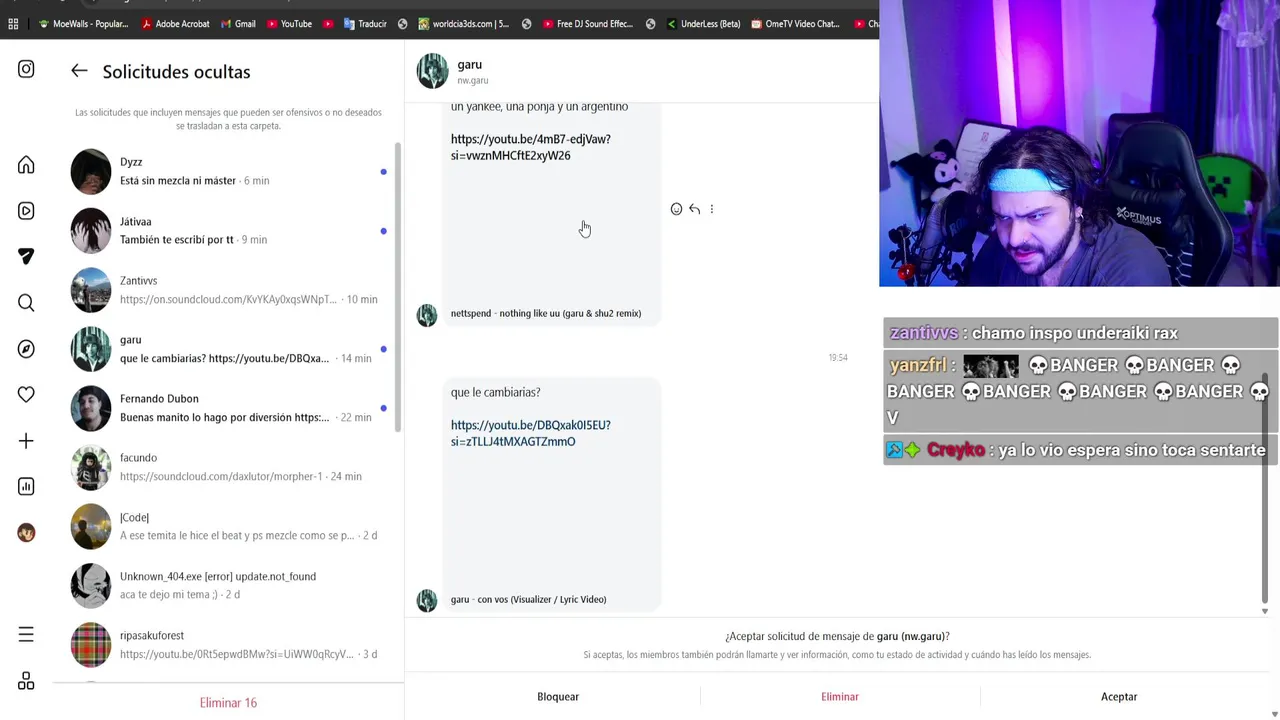Click the 19:54 timestamp
Viewport: 1280px width, 720px height.
click(x=838, y=357)
